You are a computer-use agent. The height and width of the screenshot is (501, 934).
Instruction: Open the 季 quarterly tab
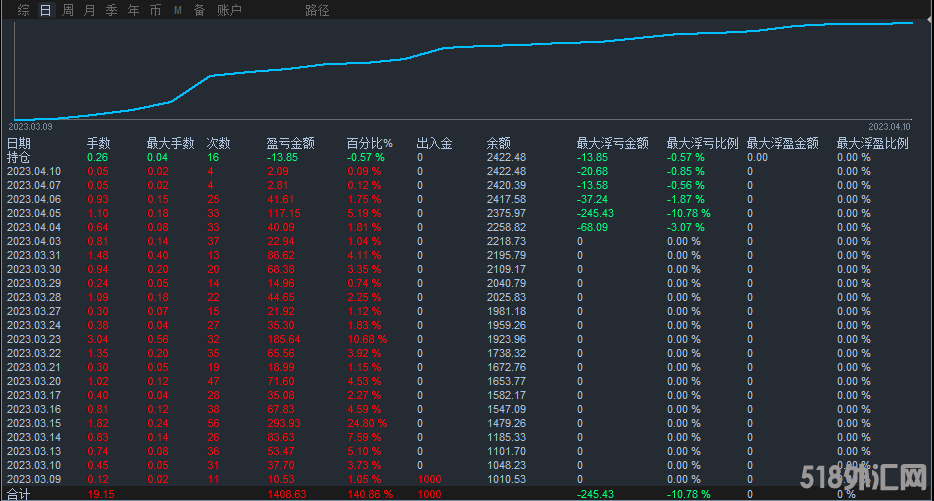click(x=111, y=10)
